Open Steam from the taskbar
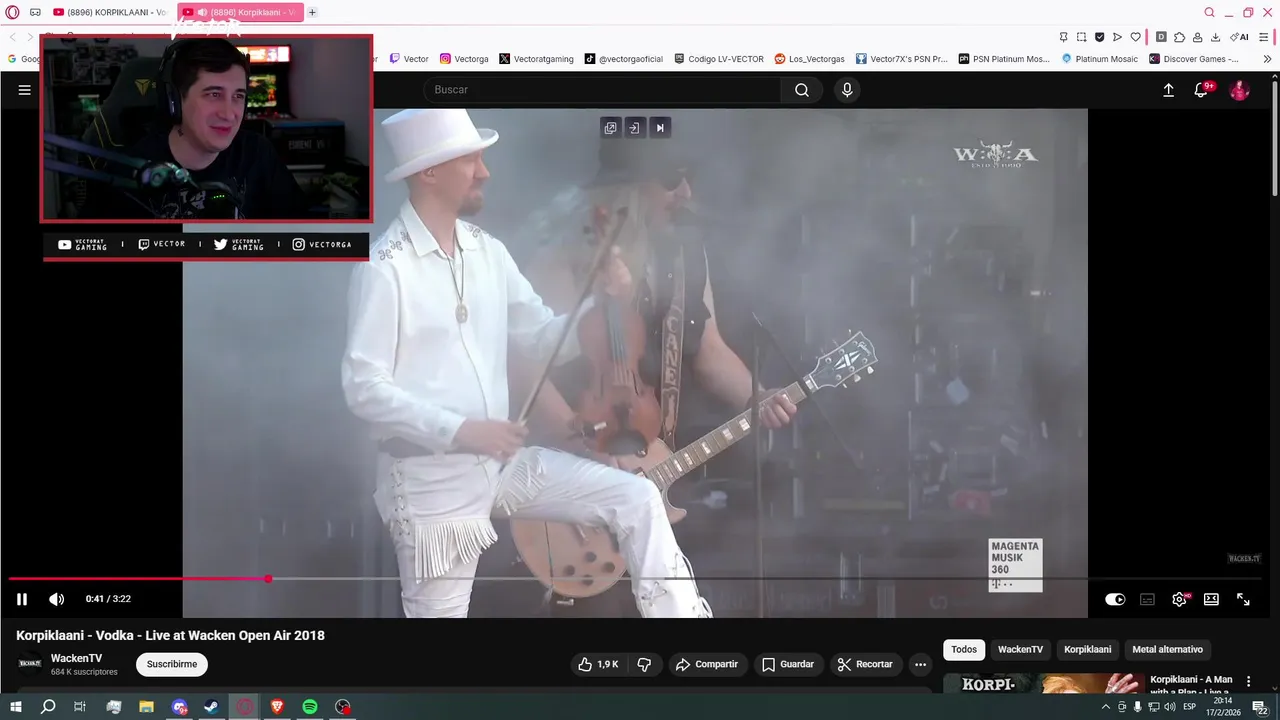 tap(212, 707)
